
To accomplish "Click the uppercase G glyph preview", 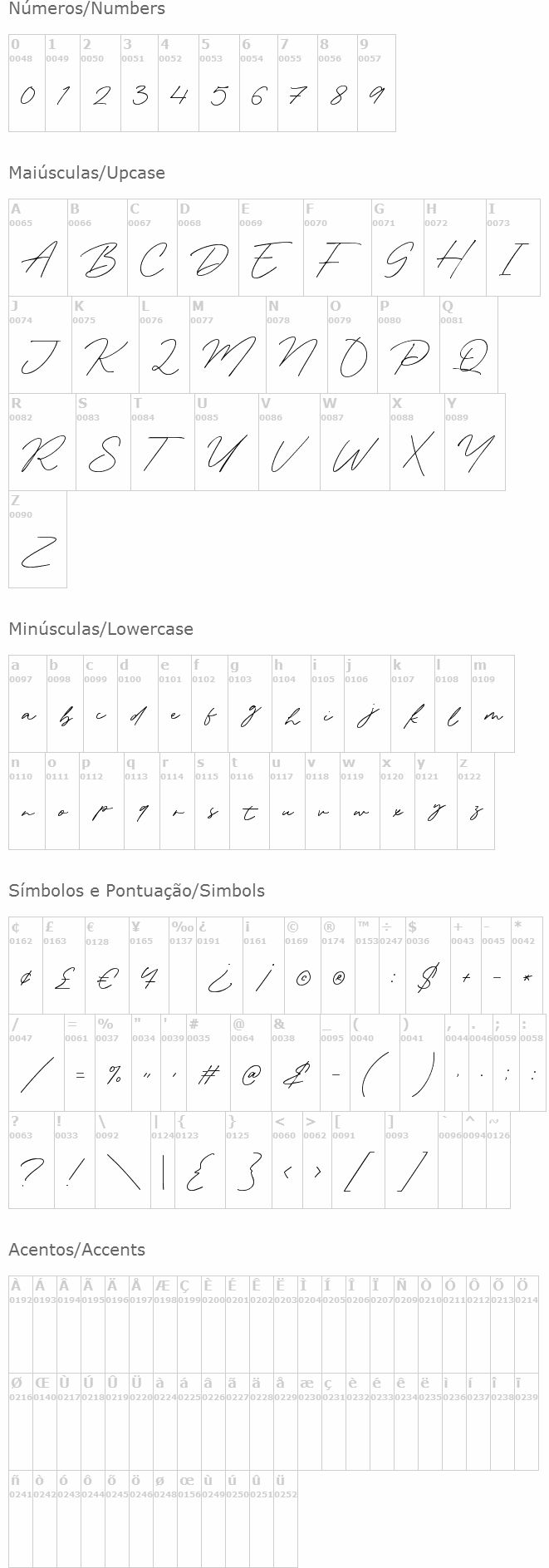I will pyautogui.click(x=397, y=260).
